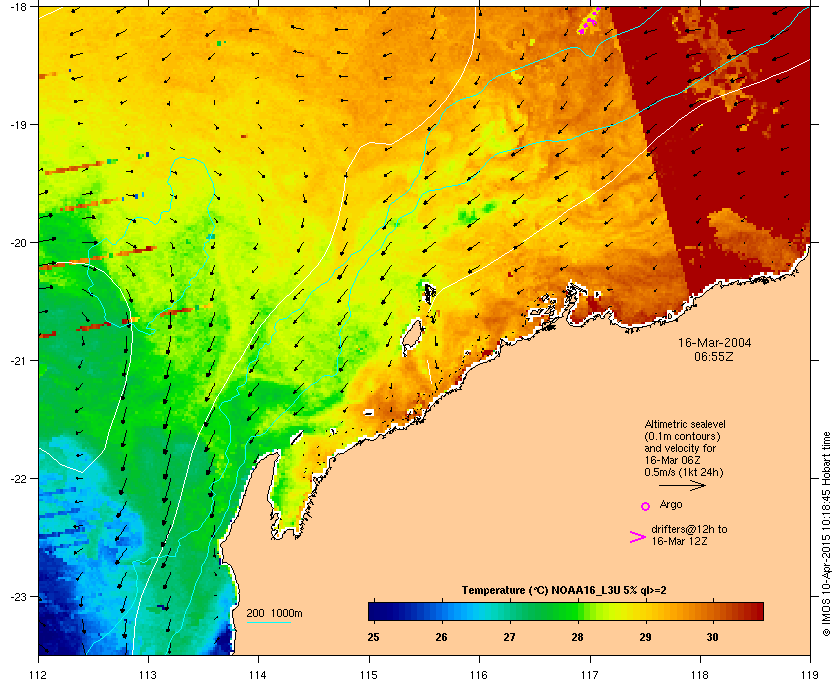Viewport: 840px width, 680px height.
Task: Click the Temperature NOAA16_L3U colorbar title
Action: pos(564,591)
